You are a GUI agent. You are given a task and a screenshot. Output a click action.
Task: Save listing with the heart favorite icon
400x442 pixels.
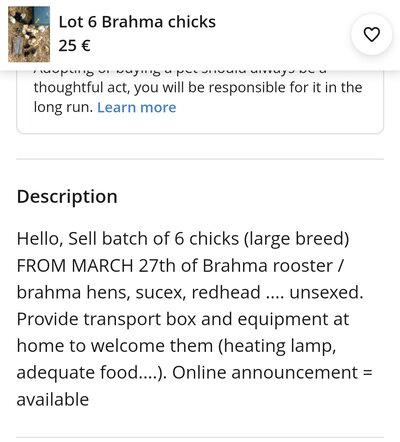coord(371,34)
